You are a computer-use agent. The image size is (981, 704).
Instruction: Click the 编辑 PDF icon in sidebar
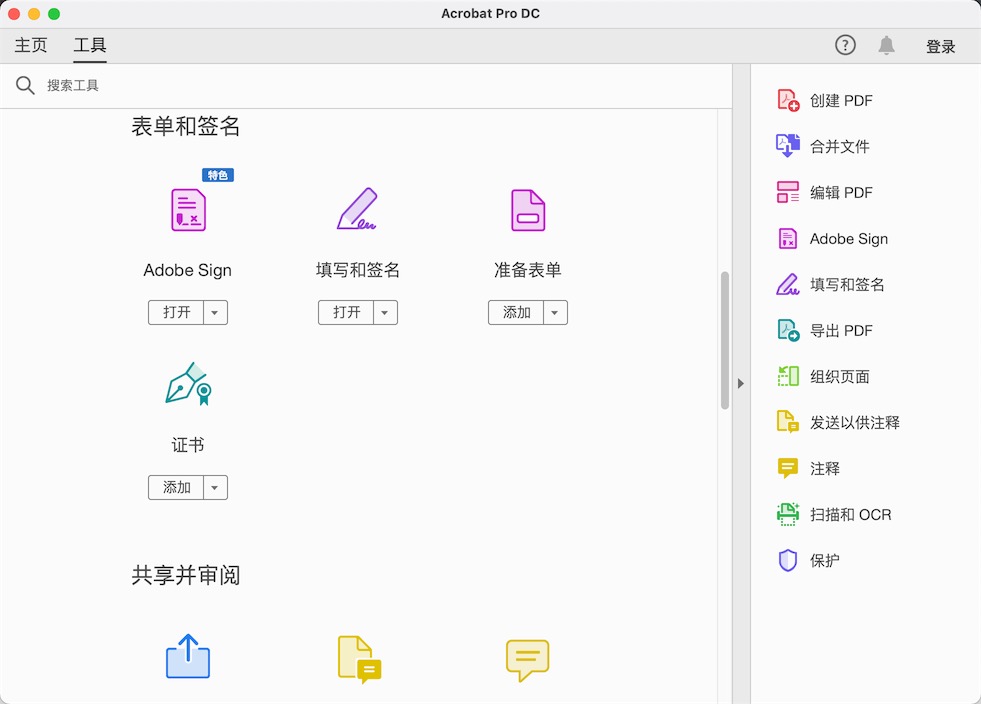click(788, 192)
